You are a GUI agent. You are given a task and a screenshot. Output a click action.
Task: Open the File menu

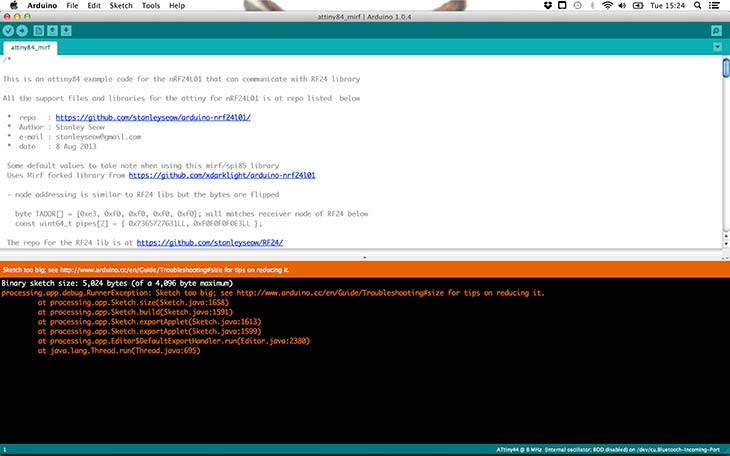[72, 6]
